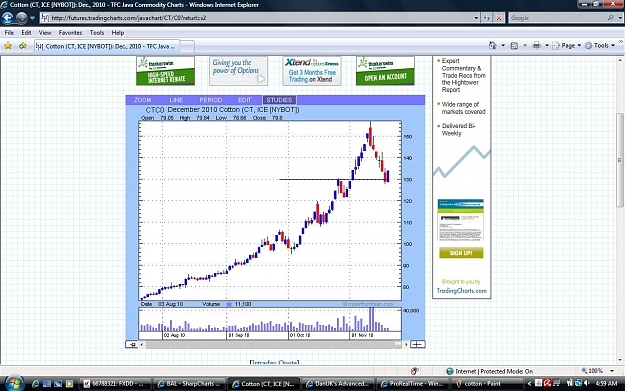The image size is (625, 391).
Task: Click the Add to Favorites icon
Action: click(23, 46)
